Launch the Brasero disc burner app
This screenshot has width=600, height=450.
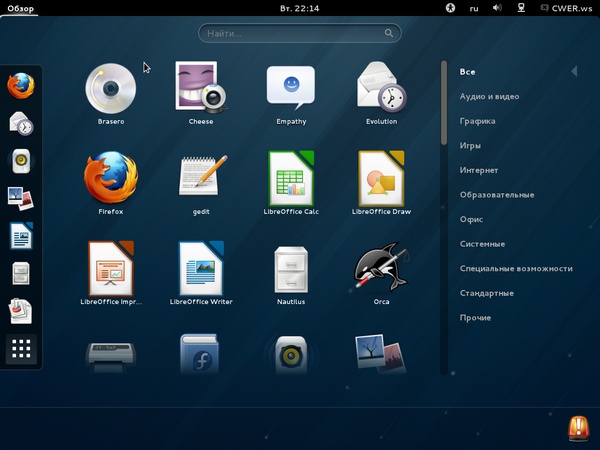[110, 88]
